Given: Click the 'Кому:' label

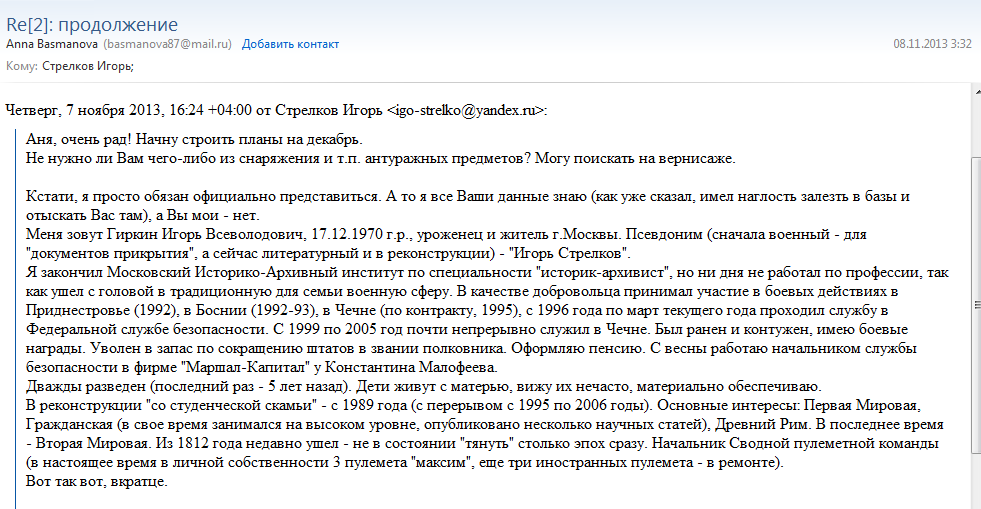Looking at the screenshot, I should click(x=22, y=66).
